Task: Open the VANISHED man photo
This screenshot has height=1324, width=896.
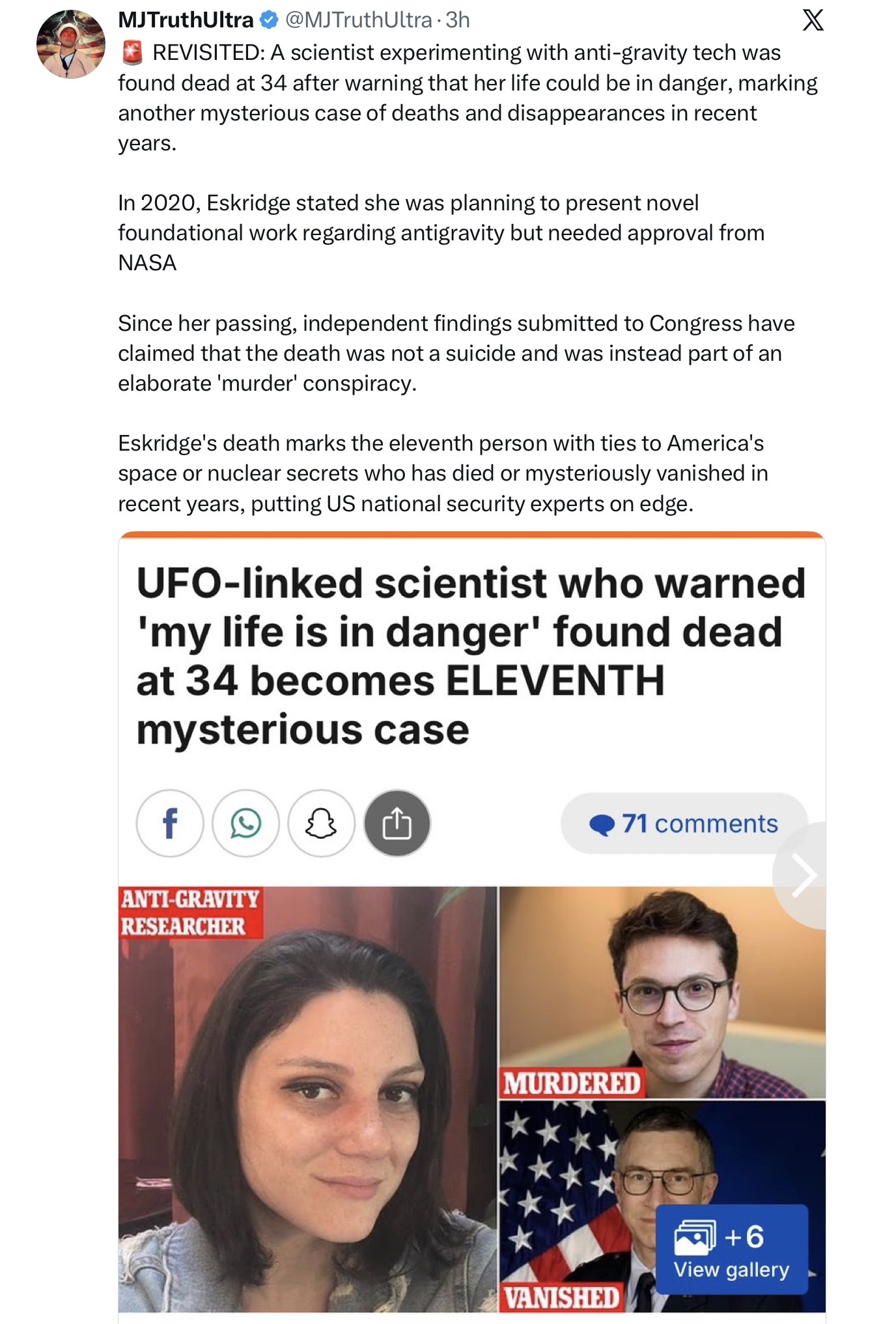Action: 662,1206
